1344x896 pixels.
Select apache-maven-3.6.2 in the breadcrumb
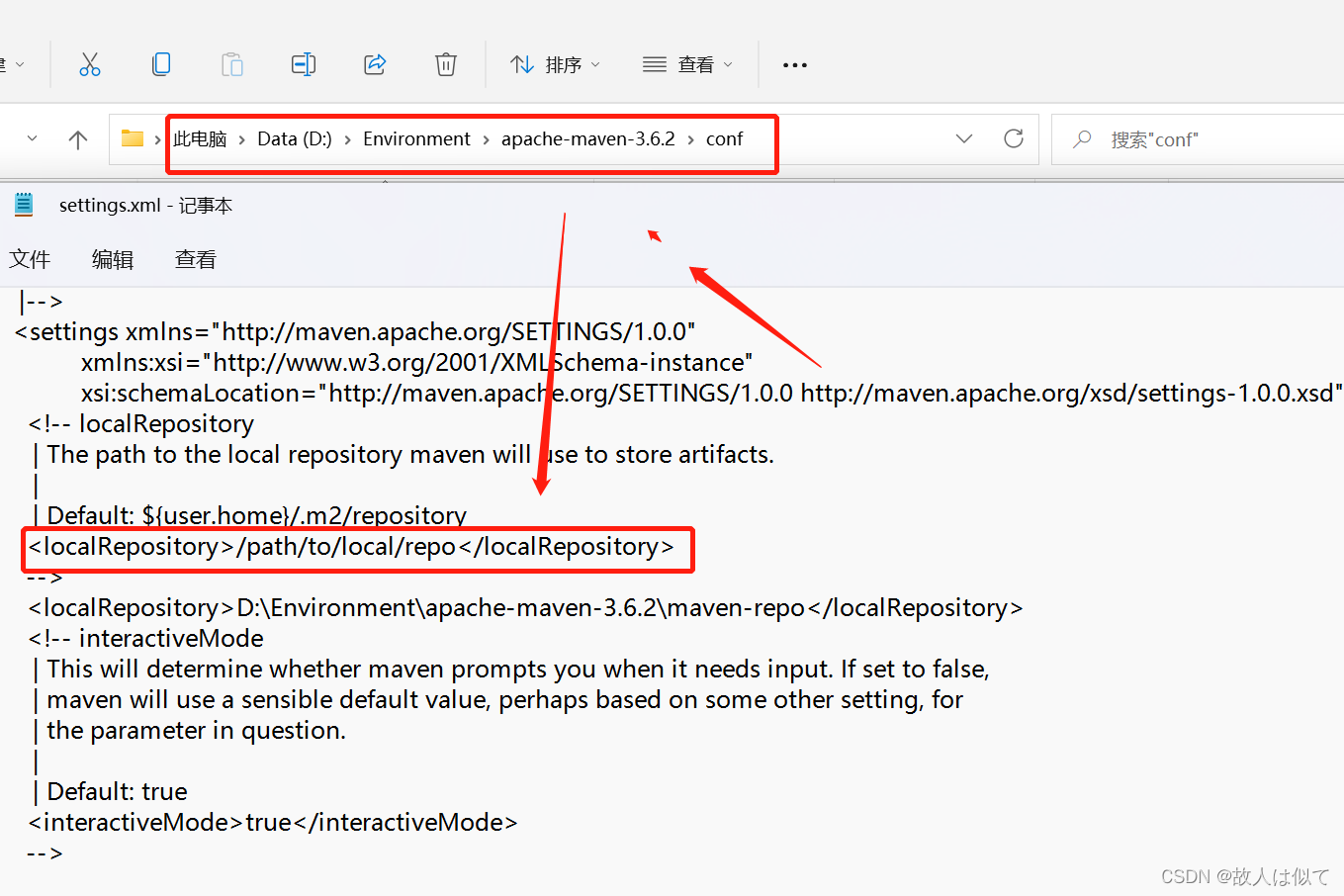pos(587,139)
